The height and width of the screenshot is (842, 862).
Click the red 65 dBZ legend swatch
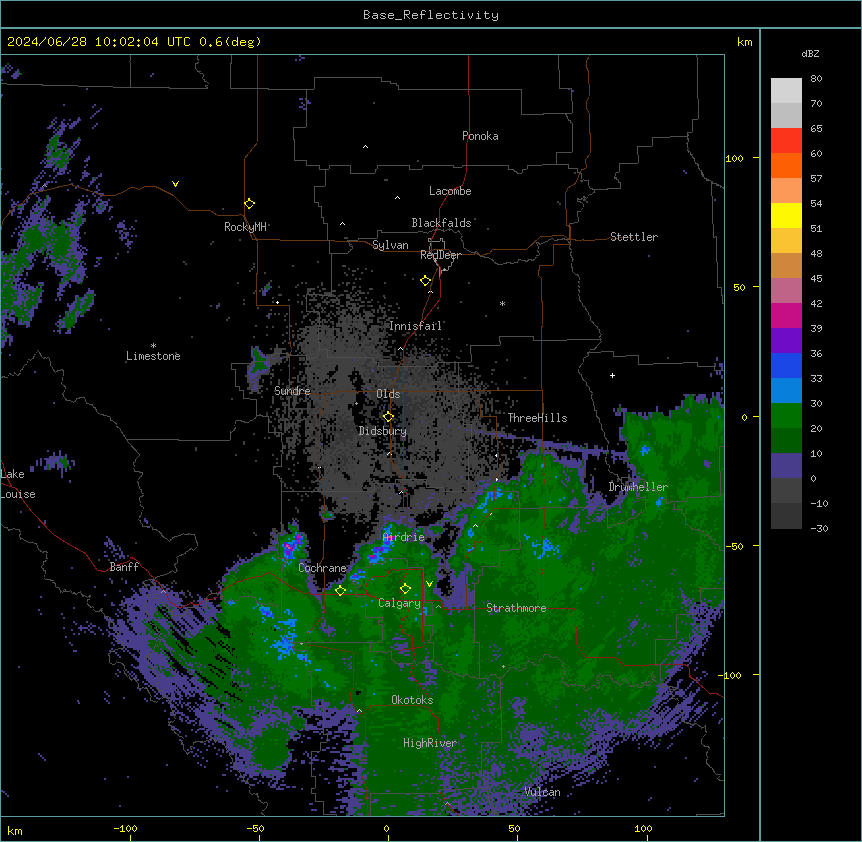coord(786,141)
